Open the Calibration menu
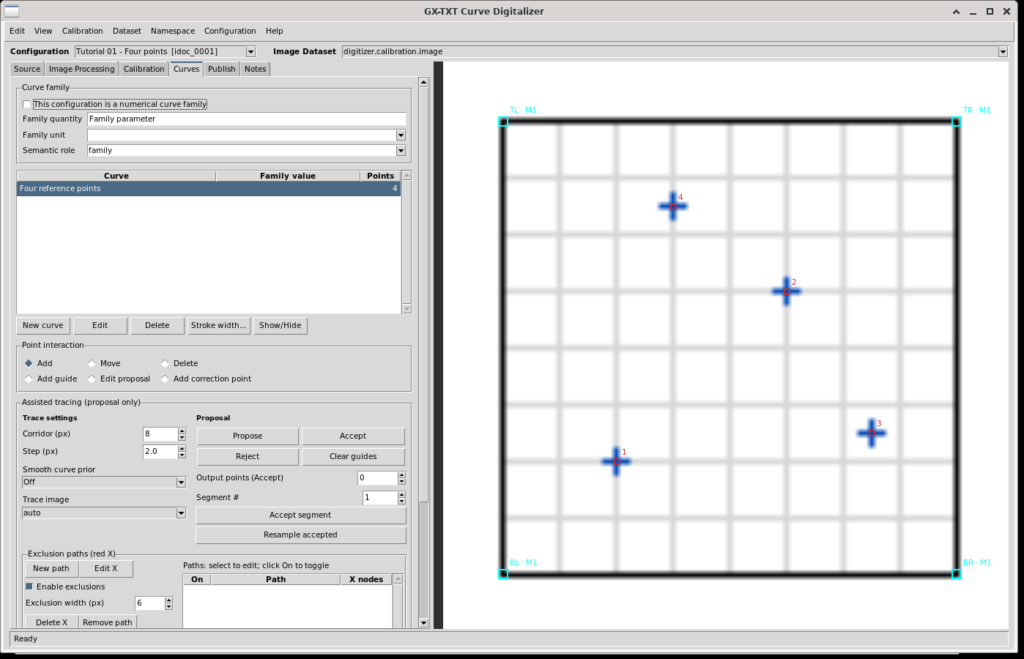 tap(82, 31)
